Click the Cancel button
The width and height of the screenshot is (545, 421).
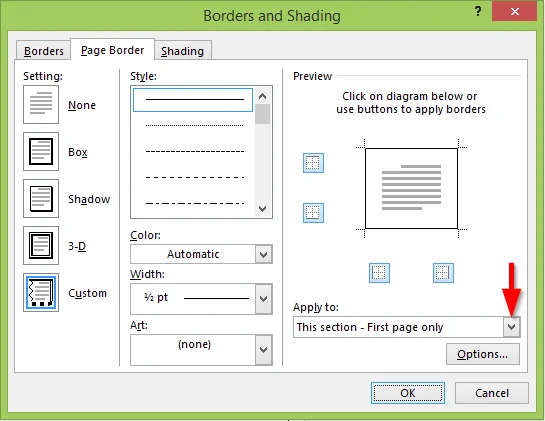(x=492, y=393)
